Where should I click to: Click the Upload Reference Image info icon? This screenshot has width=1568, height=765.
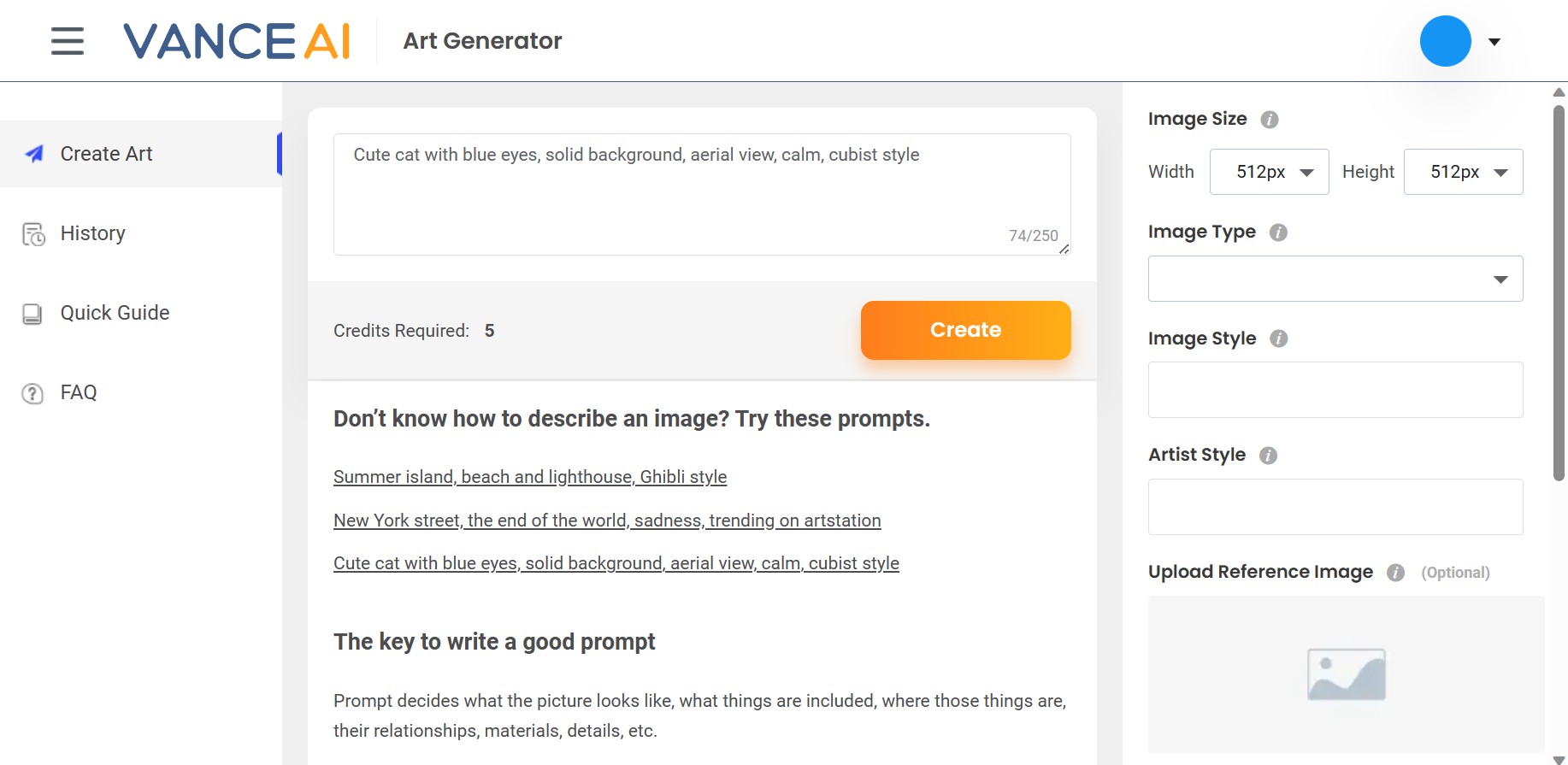pyautogui.click(x=1395, y=573)
